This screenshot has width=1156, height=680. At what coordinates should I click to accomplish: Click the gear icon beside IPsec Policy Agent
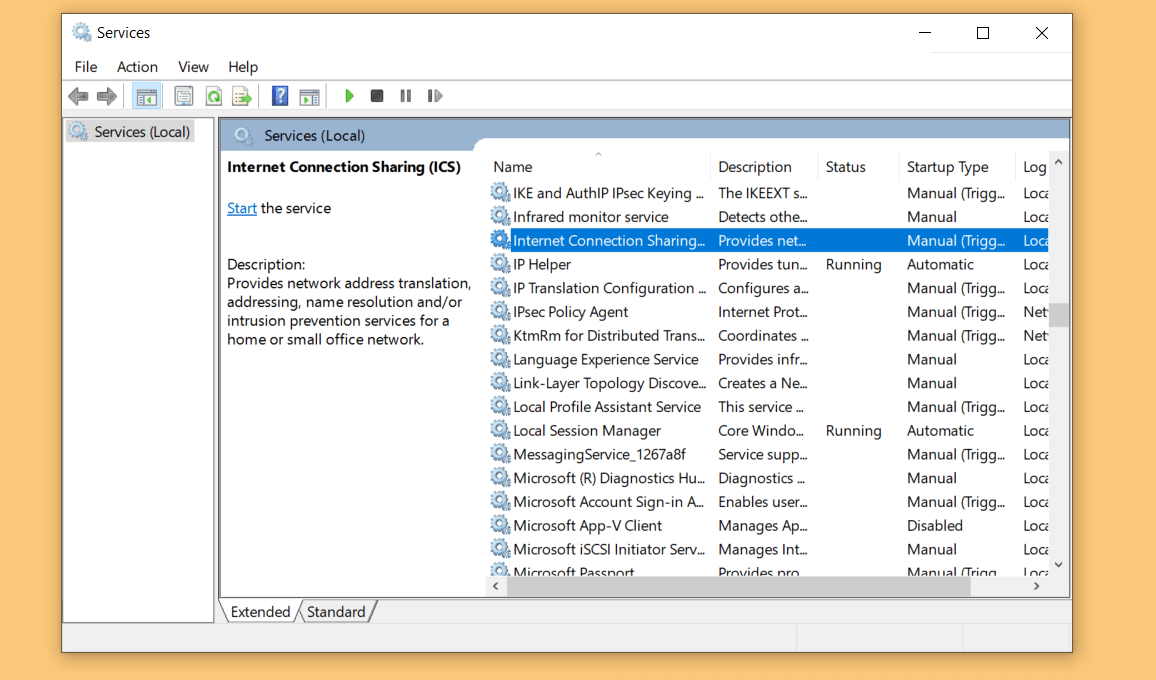pos(500,311)
